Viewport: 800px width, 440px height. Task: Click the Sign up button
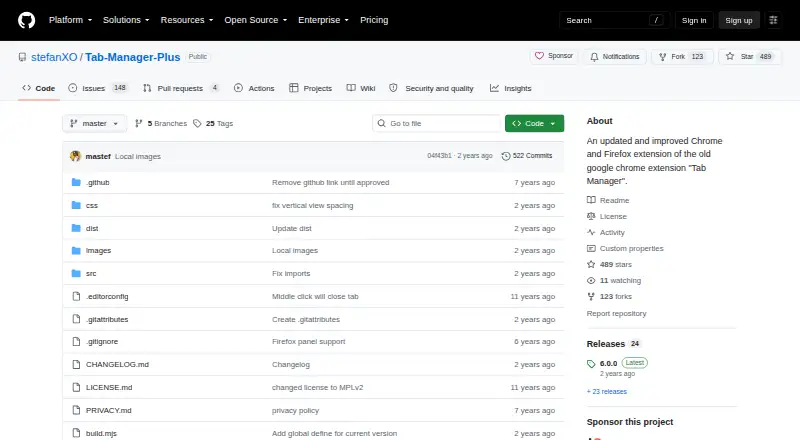(x=739, y=20)
